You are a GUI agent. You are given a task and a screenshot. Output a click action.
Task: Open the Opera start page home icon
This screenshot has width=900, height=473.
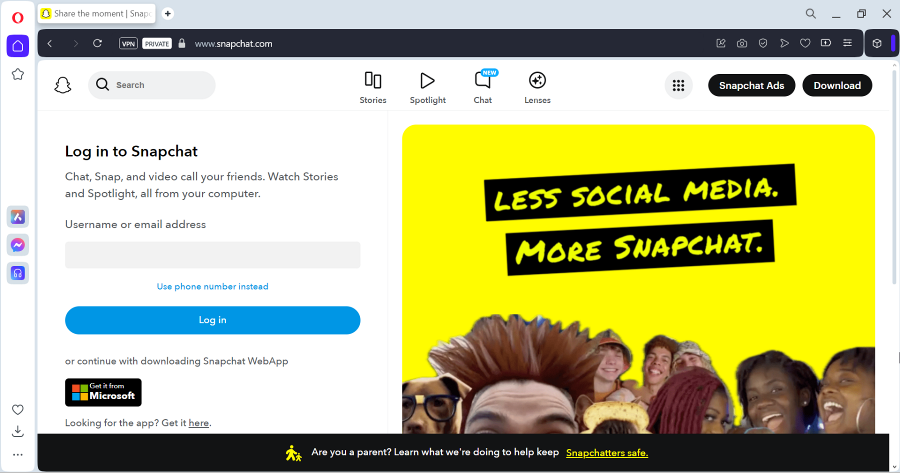tap(18, 46)
